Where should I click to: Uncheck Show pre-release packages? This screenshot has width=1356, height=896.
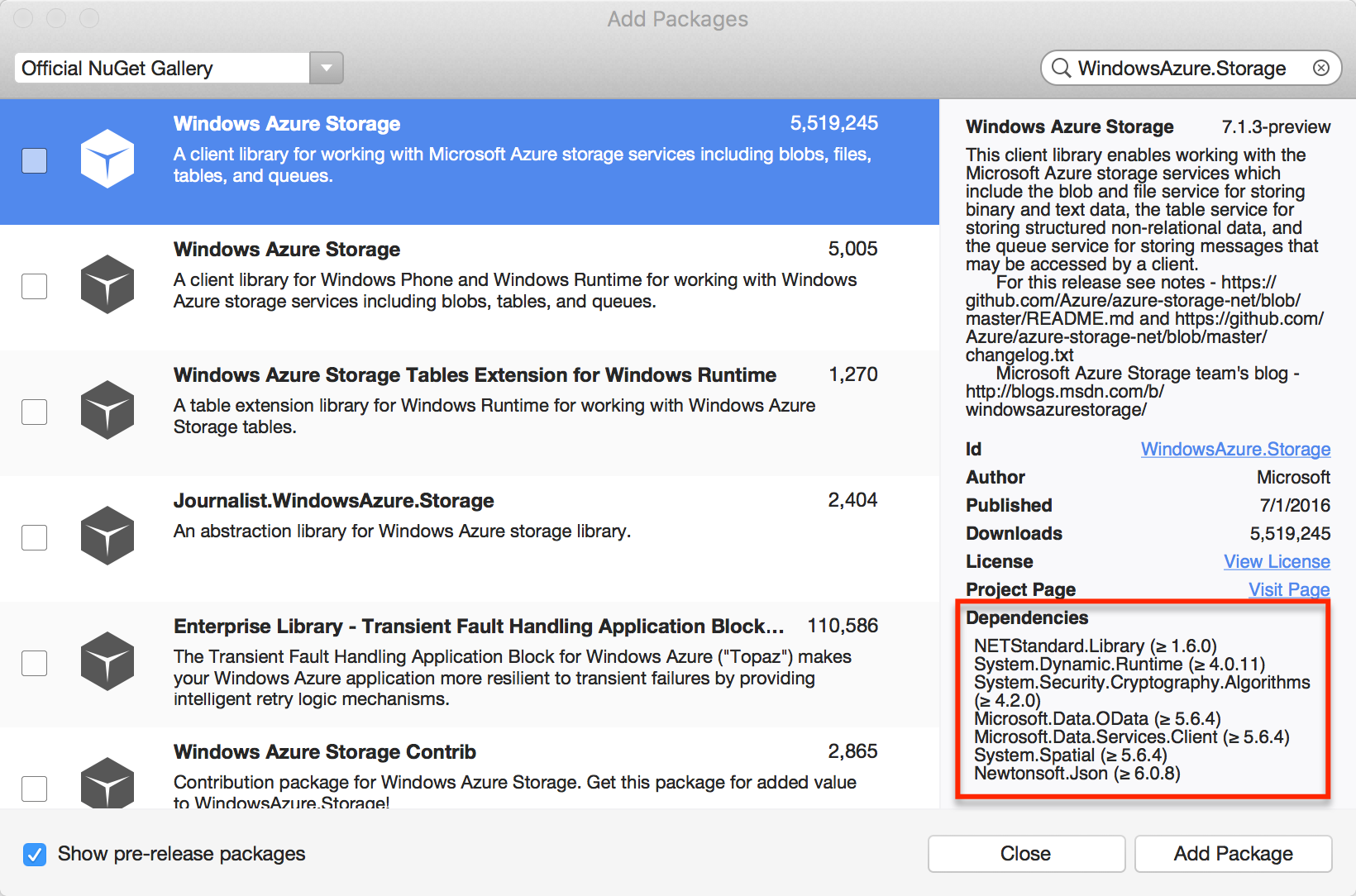pos(35,854)
